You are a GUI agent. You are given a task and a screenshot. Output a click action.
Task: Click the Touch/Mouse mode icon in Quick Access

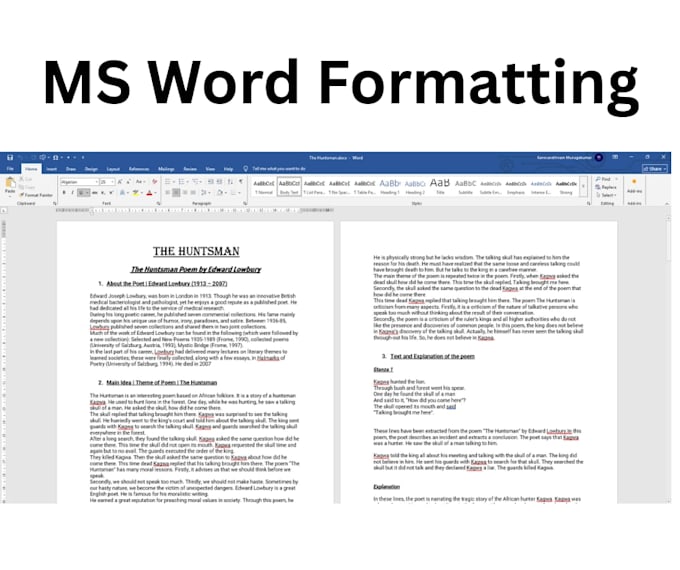[x=42, y=159]
